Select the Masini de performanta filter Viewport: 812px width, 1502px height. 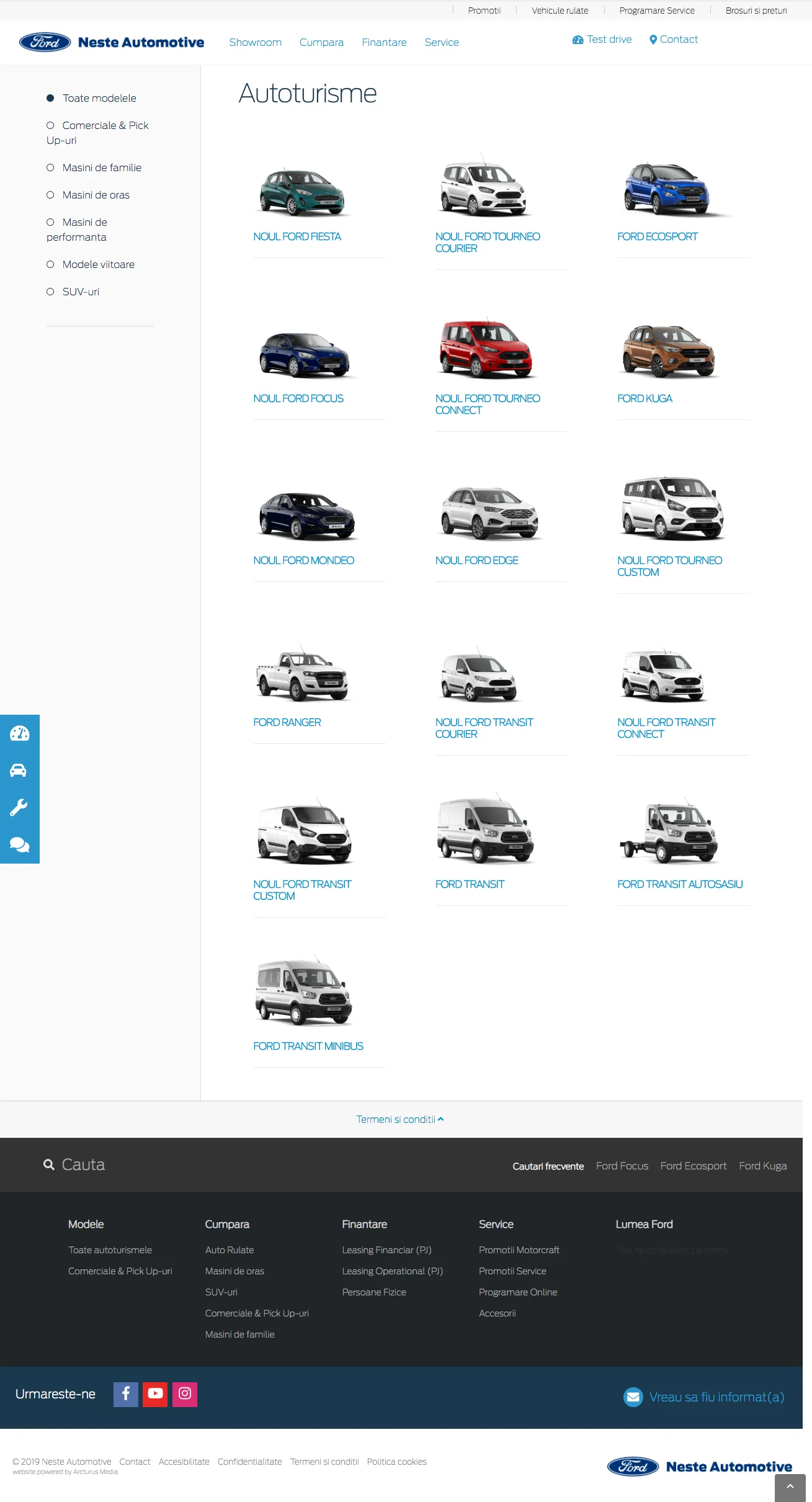tap(77, 230)
